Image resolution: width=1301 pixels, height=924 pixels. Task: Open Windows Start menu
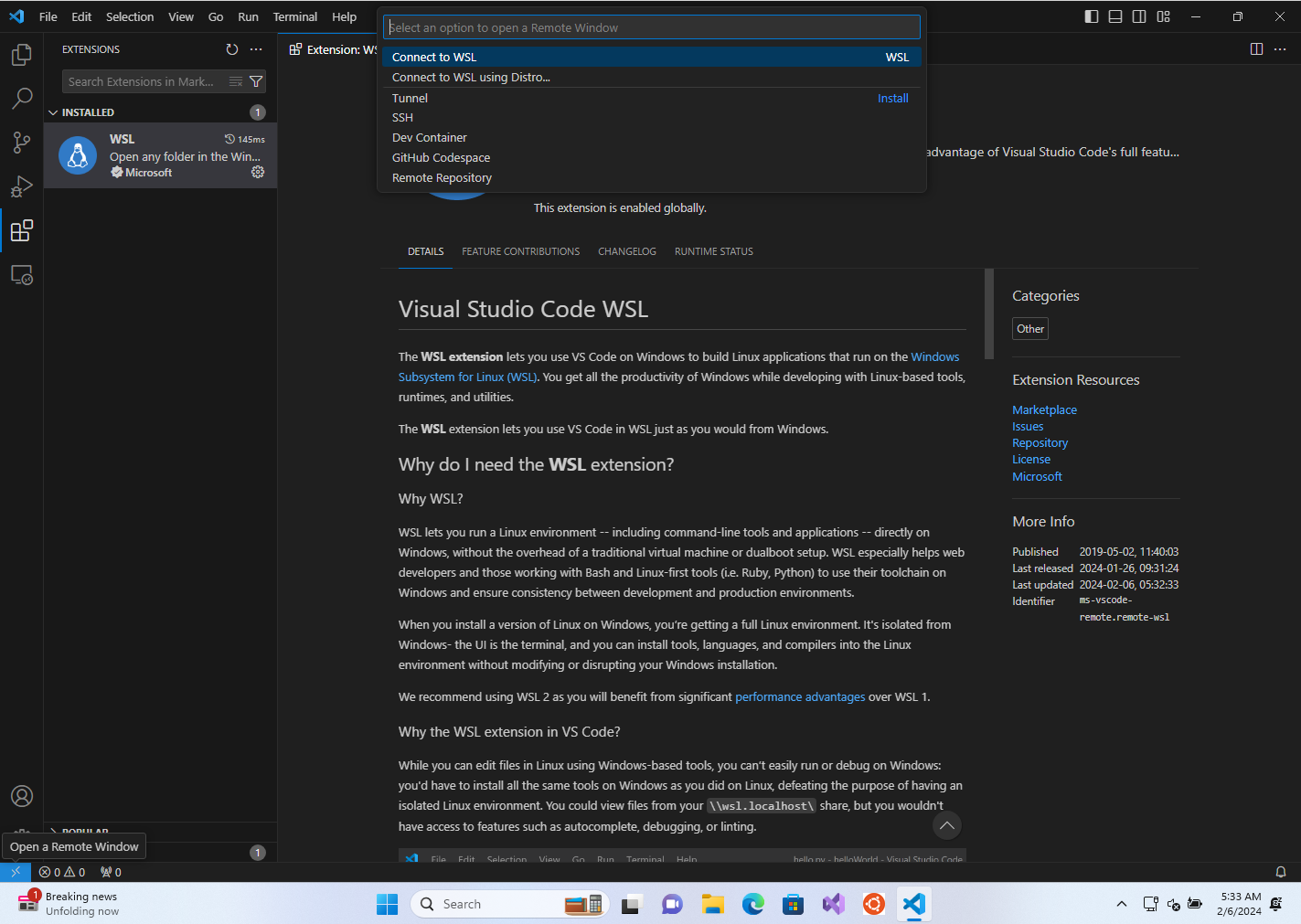(x=387, y=904)
